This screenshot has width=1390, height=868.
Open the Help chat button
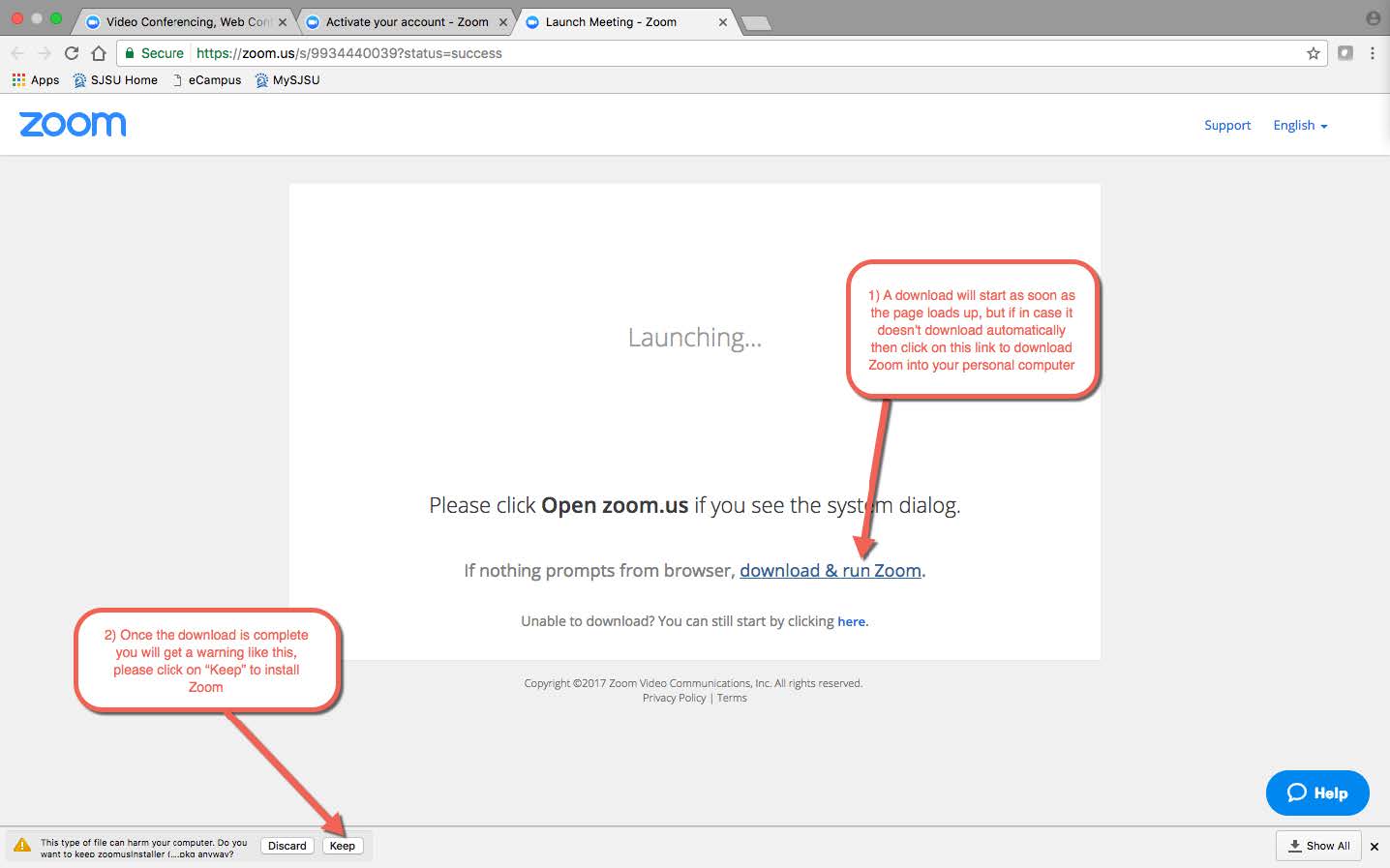point(1316,793)
